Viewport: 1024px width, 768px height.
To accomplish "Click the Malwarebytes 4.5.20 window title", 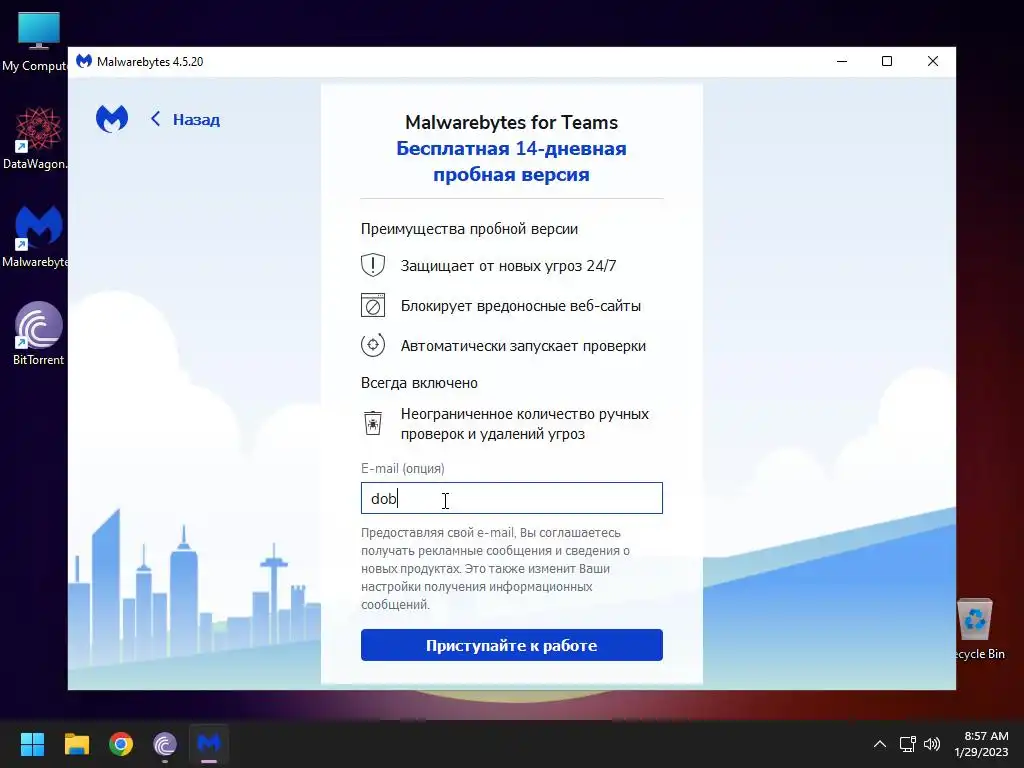I will point(150,61).
